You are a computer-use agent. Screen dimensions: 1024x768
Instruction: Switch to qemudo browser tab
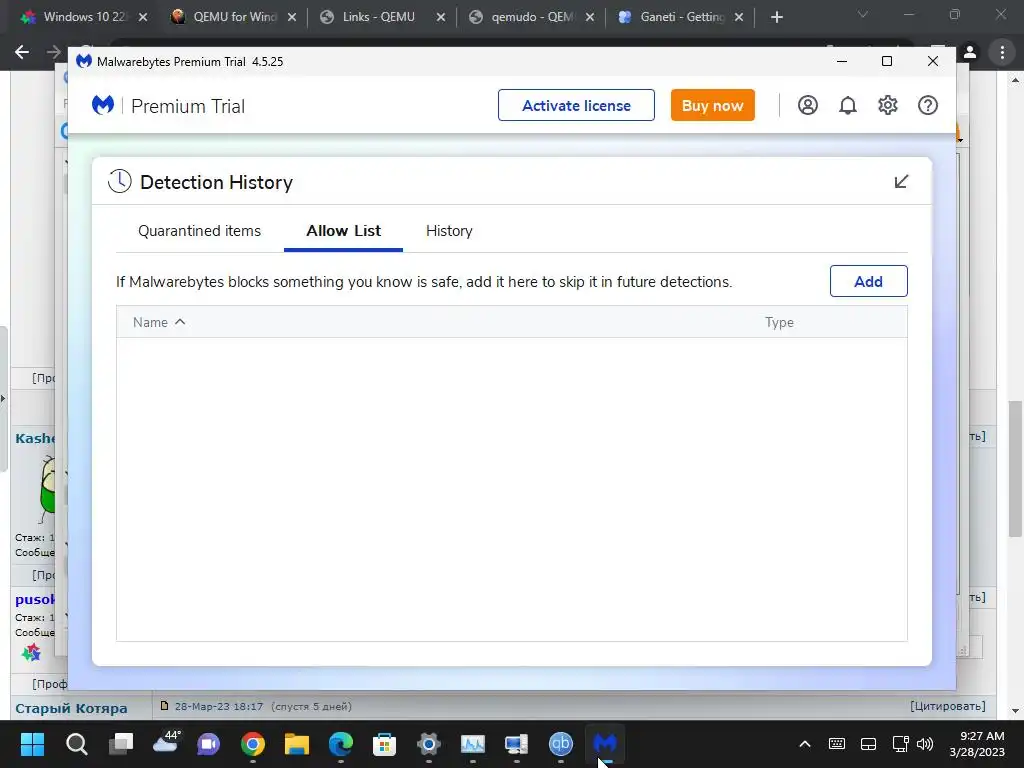coord(532,17)
